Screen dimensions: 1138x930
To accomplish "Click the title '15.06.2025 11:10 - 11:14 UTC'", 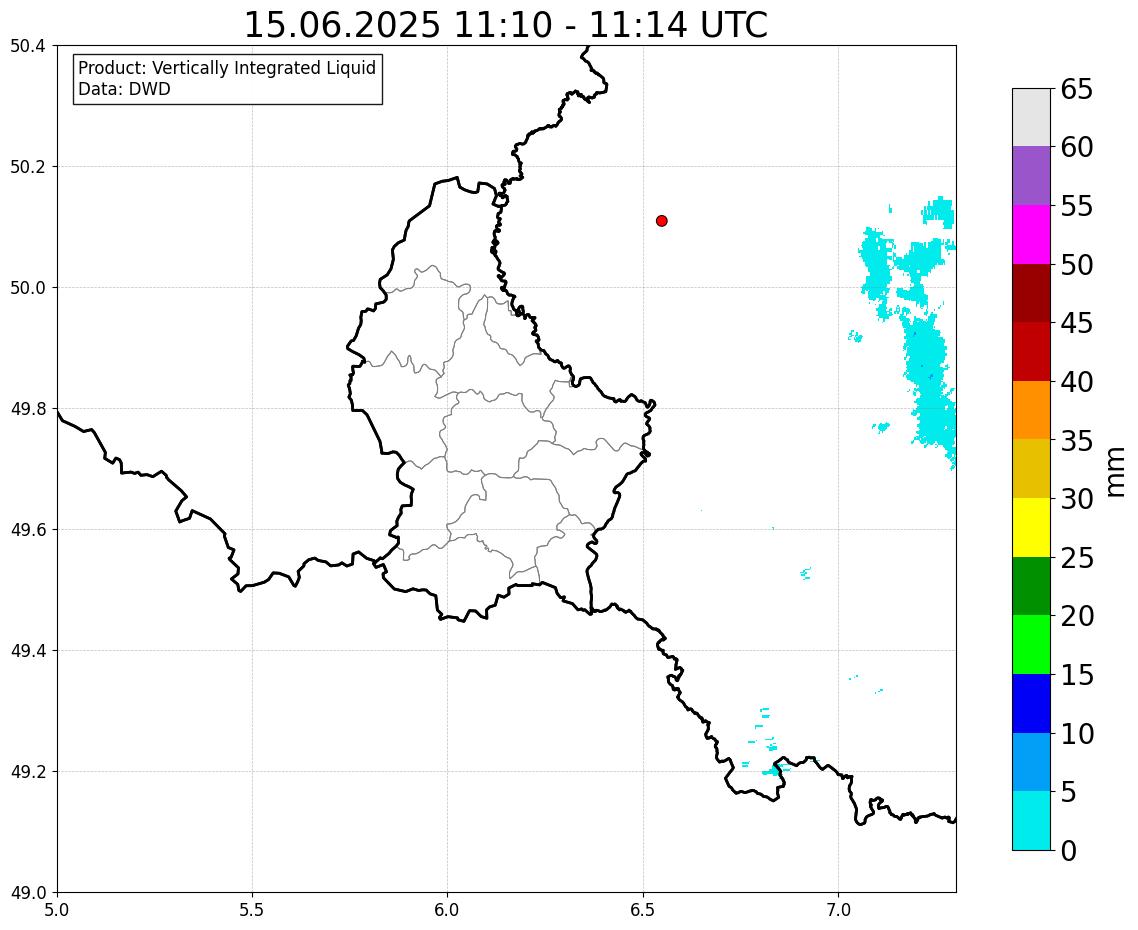I will pos(506,25).
